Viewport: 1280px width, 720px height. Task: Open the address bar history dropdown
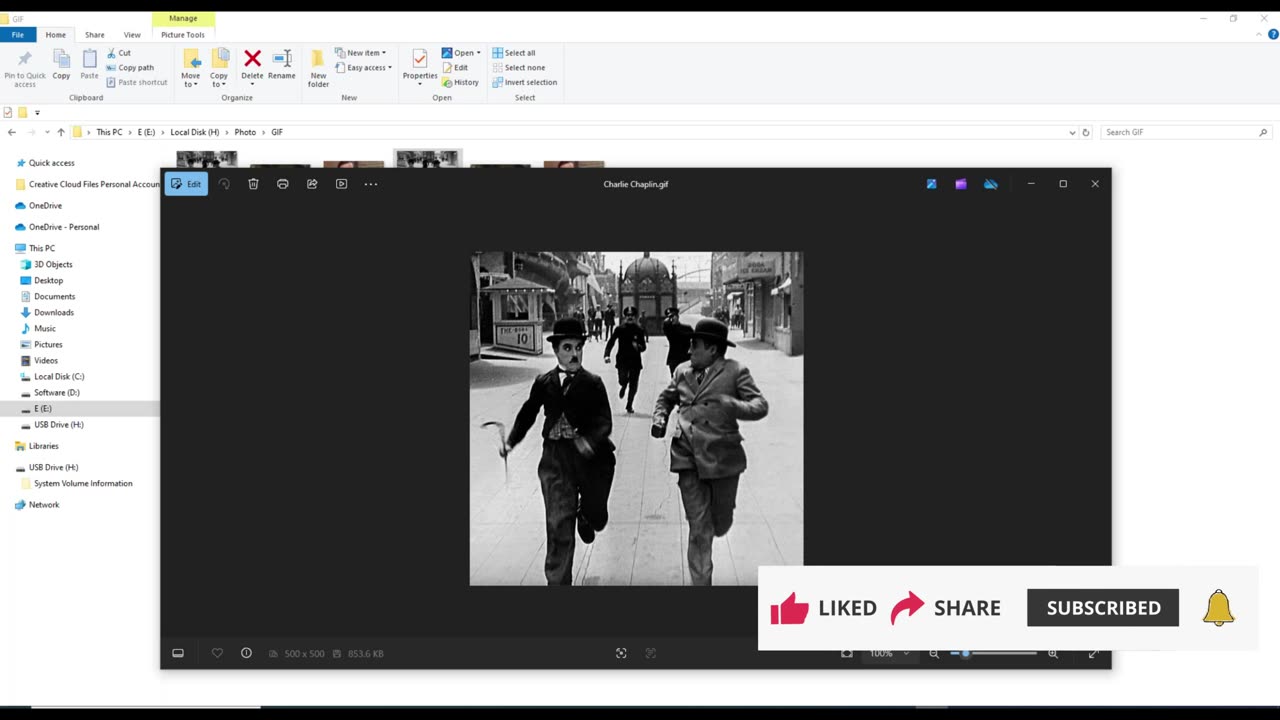[1072, 132]
